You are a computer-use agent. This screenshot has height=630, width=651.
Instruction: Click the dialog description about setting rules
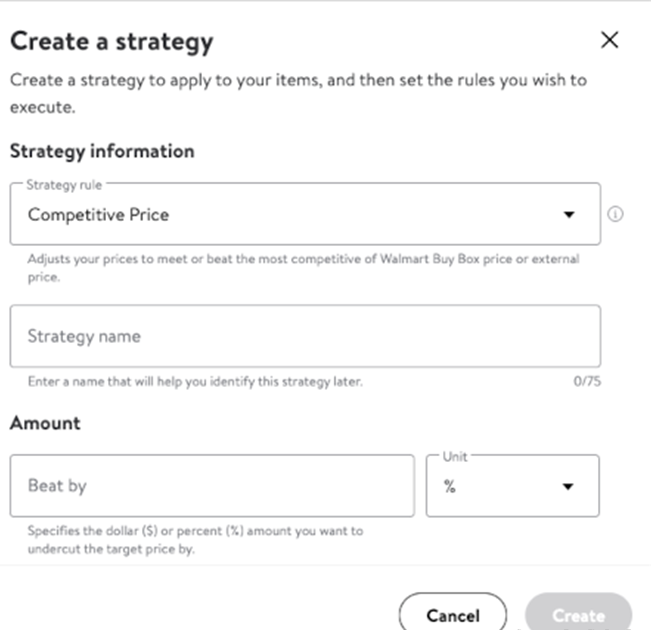(299, 93)
